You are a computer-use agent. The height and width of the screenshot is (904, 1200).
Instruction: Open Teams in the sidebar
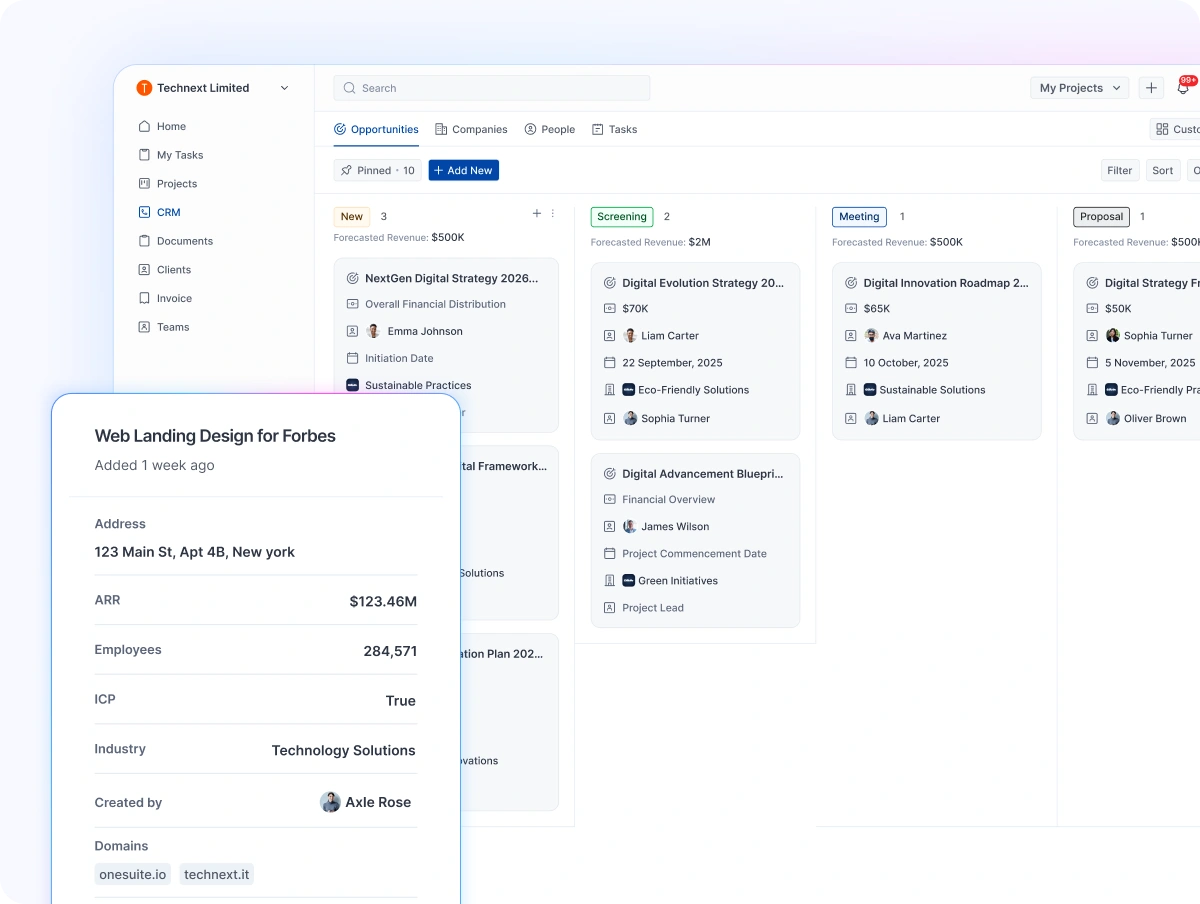pyautogui.click(x=164, y=327)
